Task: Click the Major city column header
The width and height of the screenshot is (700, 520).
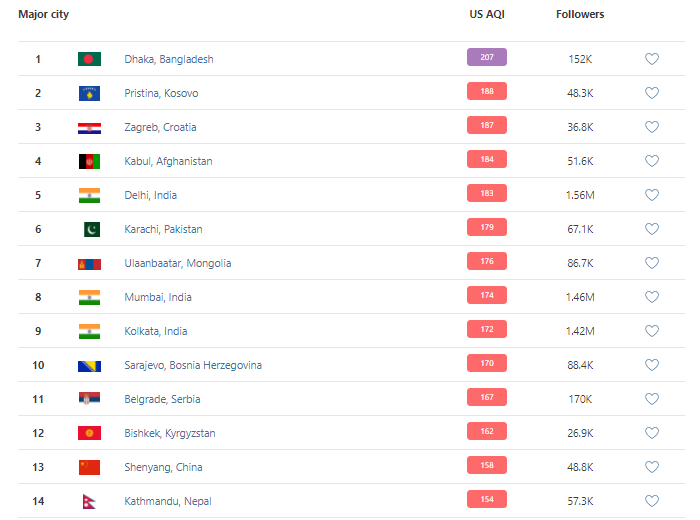Action: [43, 15]
